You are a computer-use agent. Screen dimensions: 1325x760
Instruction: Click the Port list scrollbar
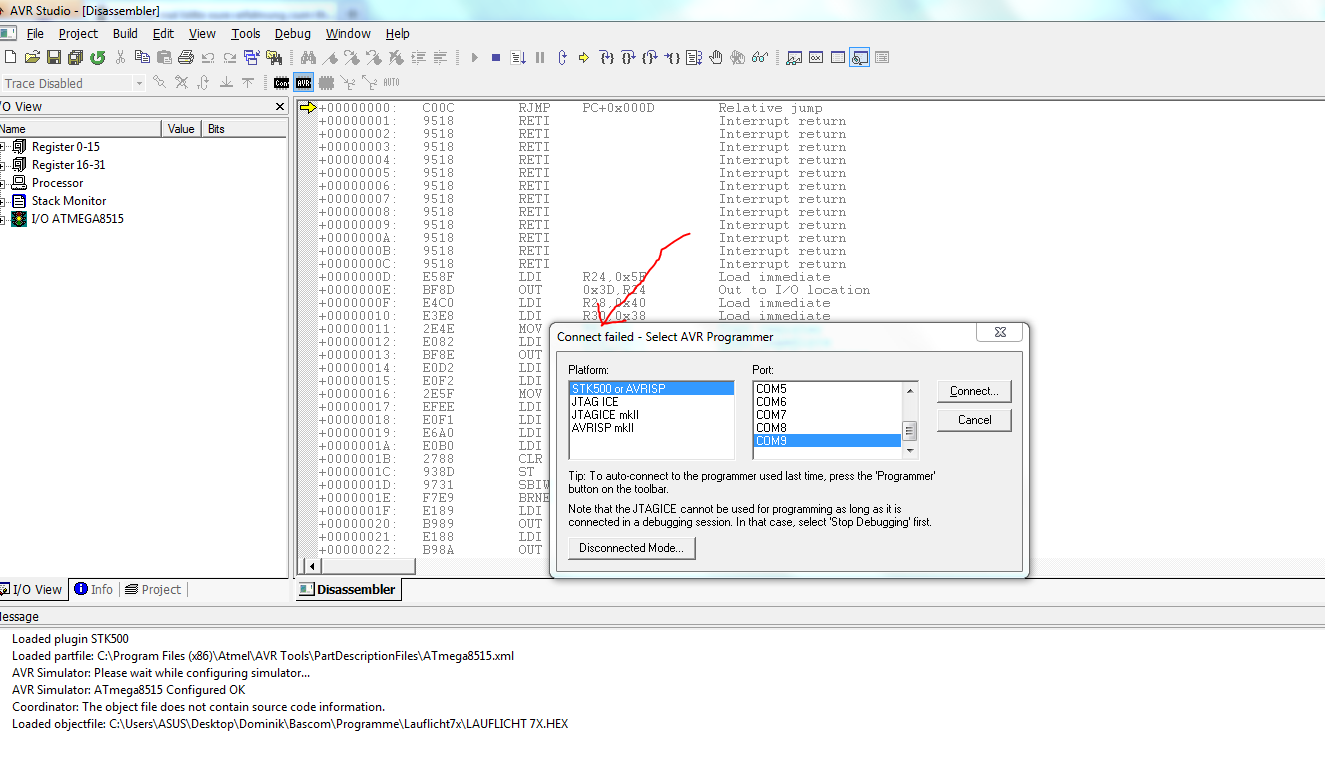coord(910,420)
